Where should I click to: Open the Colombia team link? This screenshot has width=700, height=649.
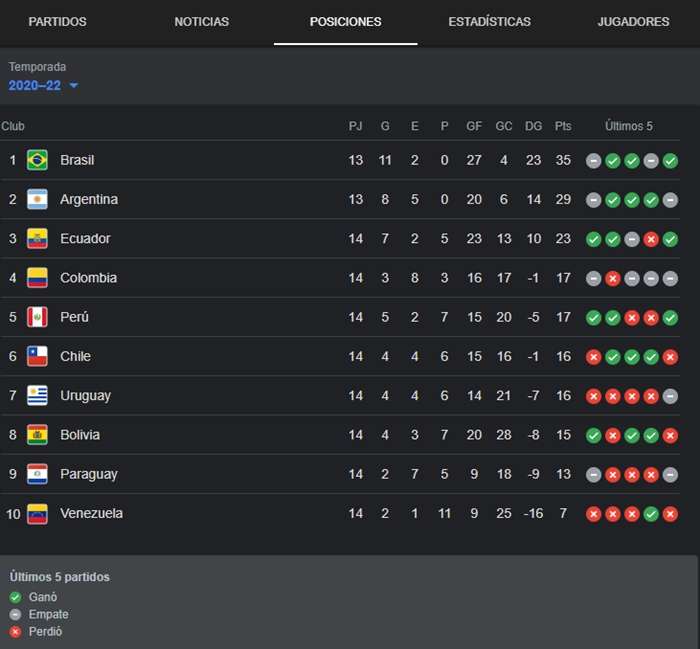[88, 278]
